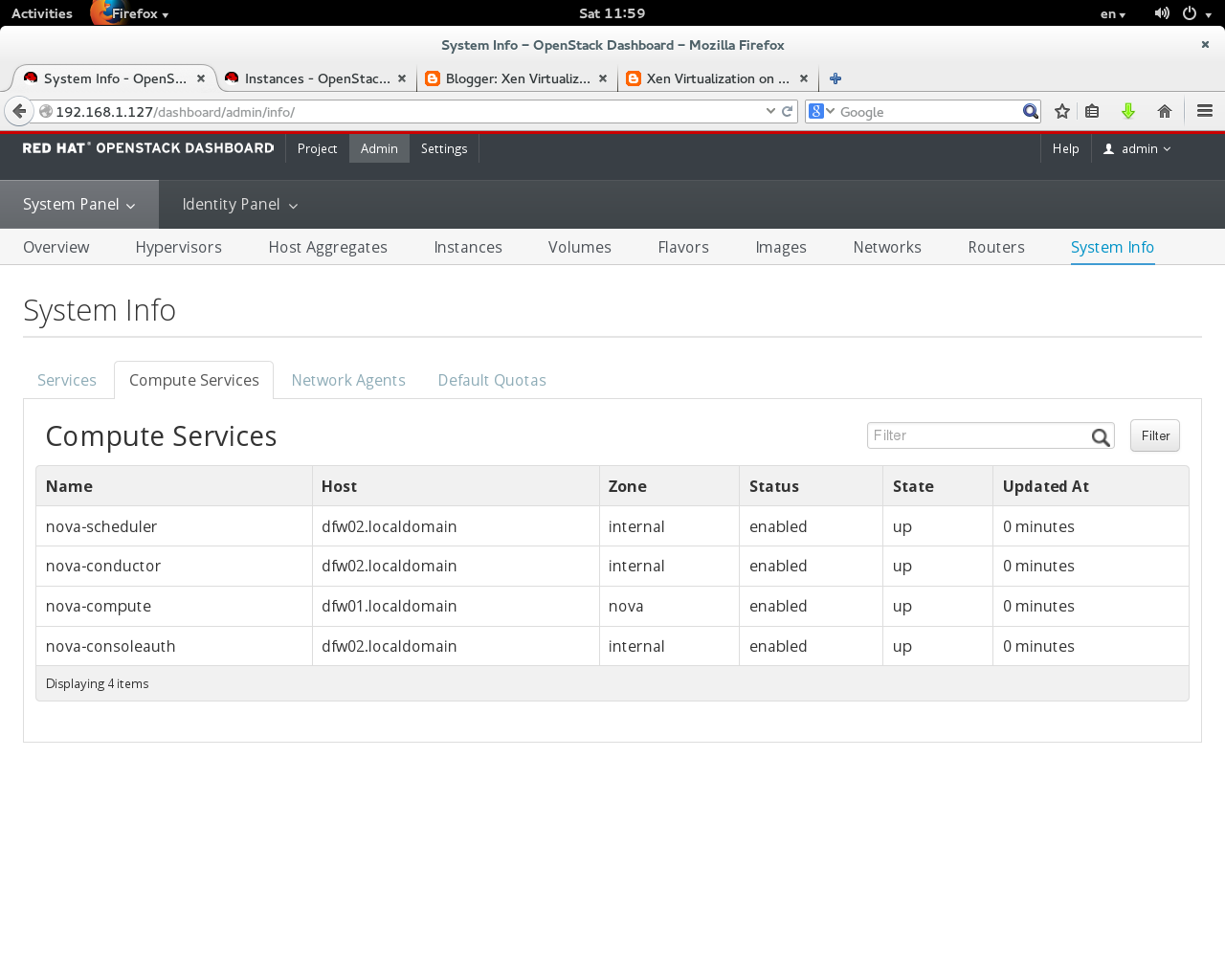Switch to the Network Agents tab
1225x980 pixels.
click(x=348, y=380)
